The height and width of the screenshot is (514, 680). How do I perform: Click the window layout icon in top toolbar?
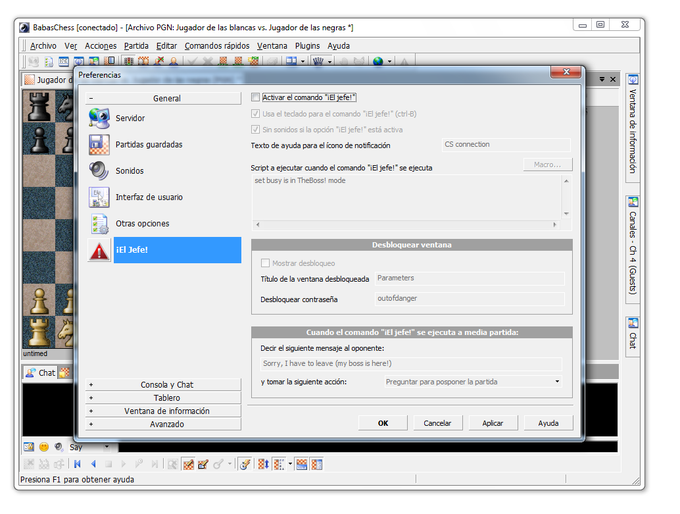pos(291,61)
